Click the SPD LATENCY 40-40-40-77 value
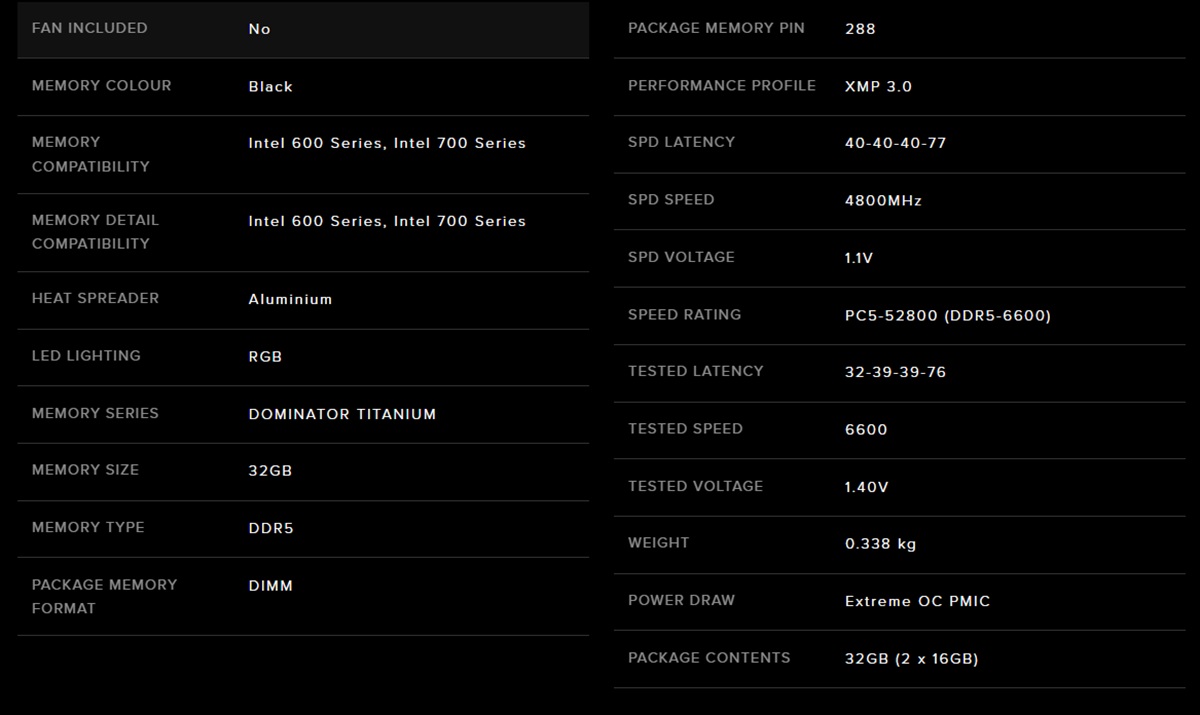 [x=895, y=143]
